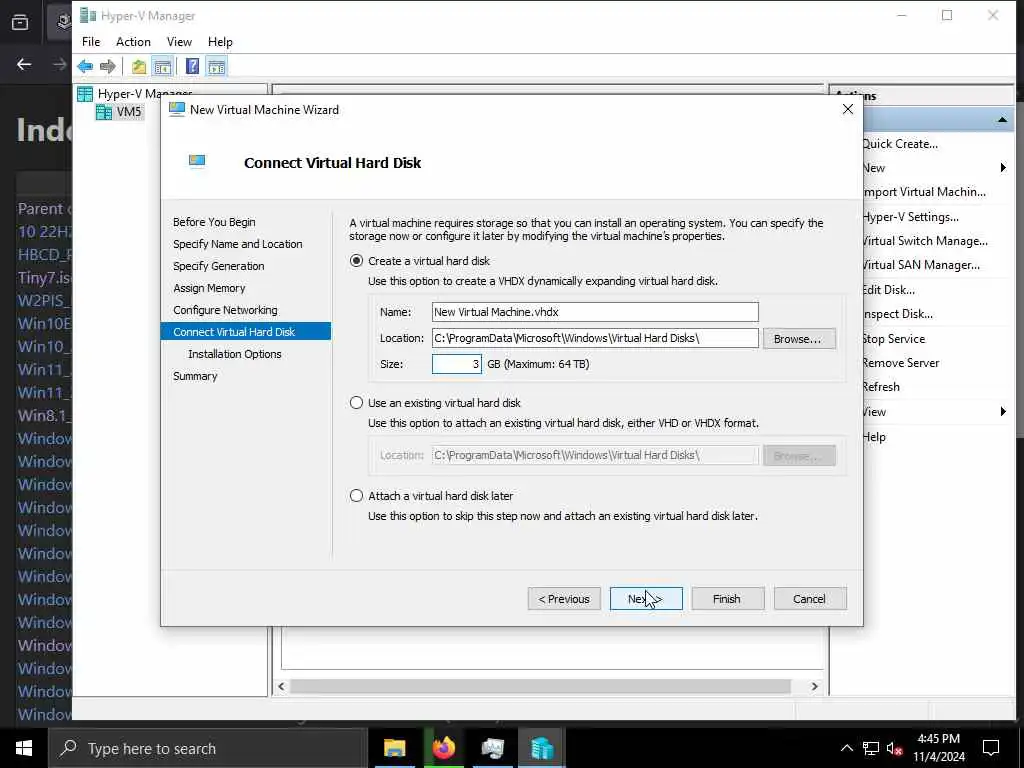Click the Up One Level folder toolbar icon
This screenshot has width=1024, height=768.
138,66
